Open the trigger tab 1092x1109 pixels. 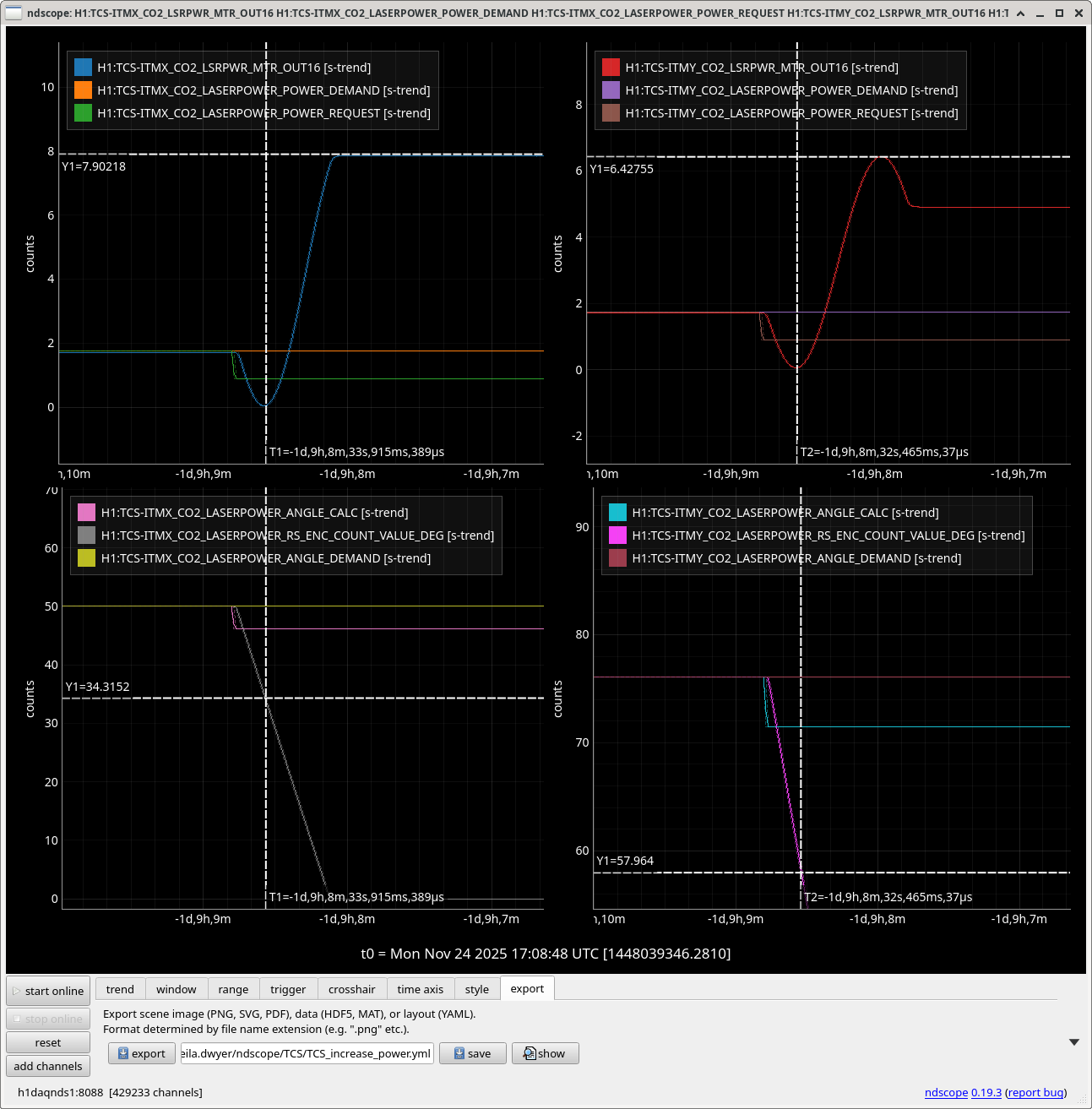coord(288,989)
